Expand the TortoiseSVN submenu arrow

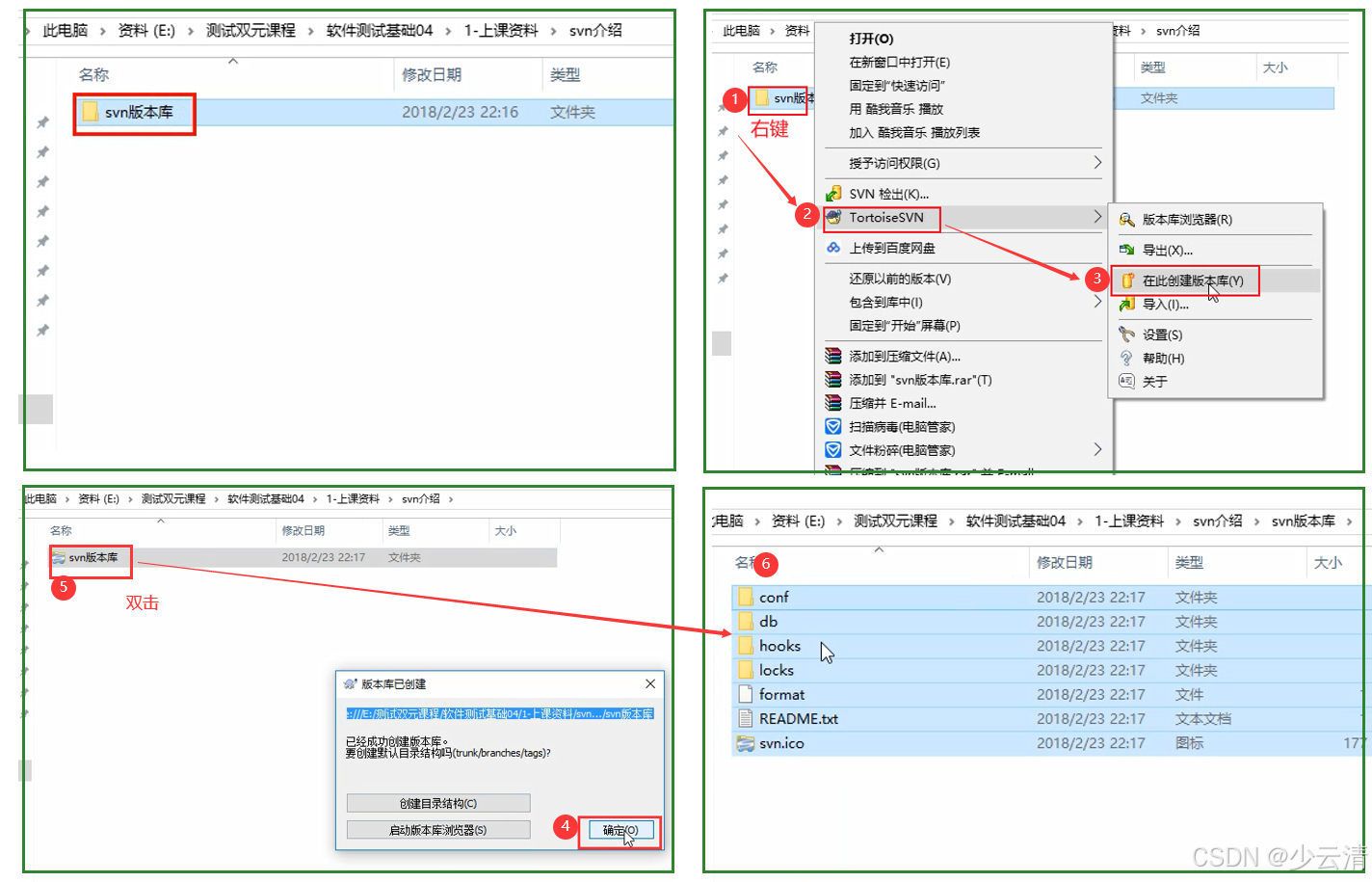pyautogui.click(x=1097, y=217)
